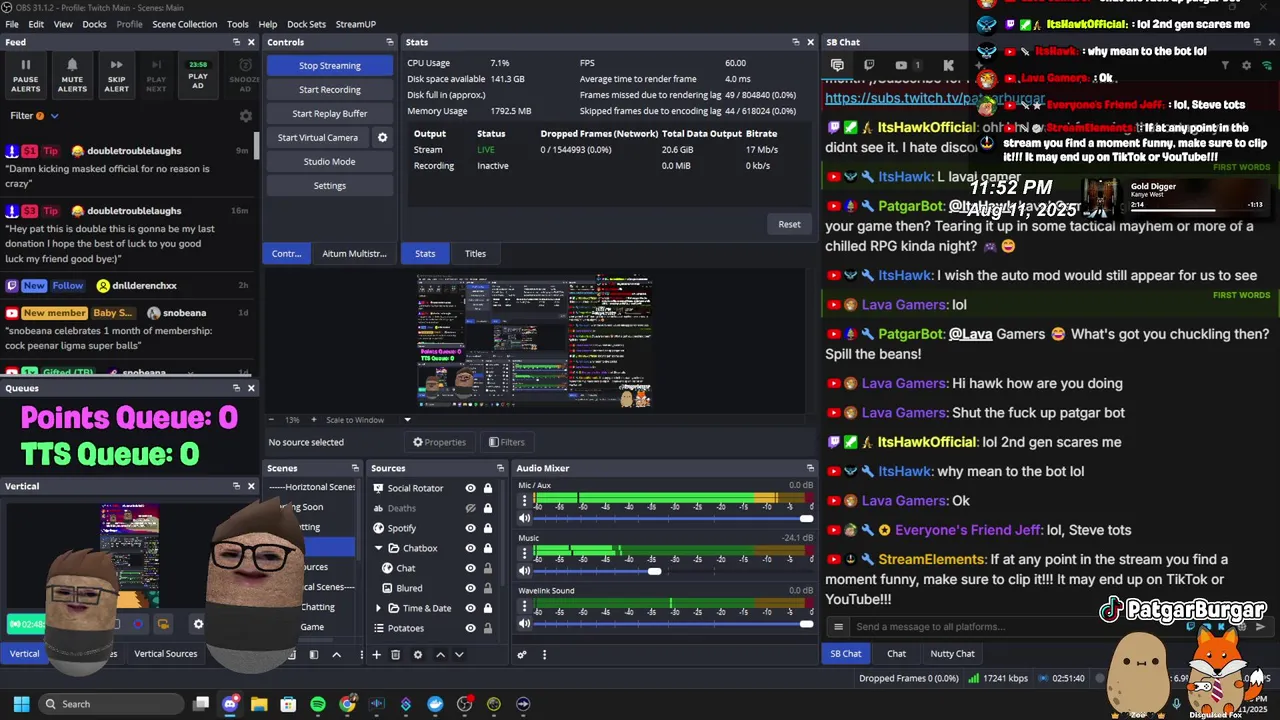Undock the Controls panel

pos(389,42)
